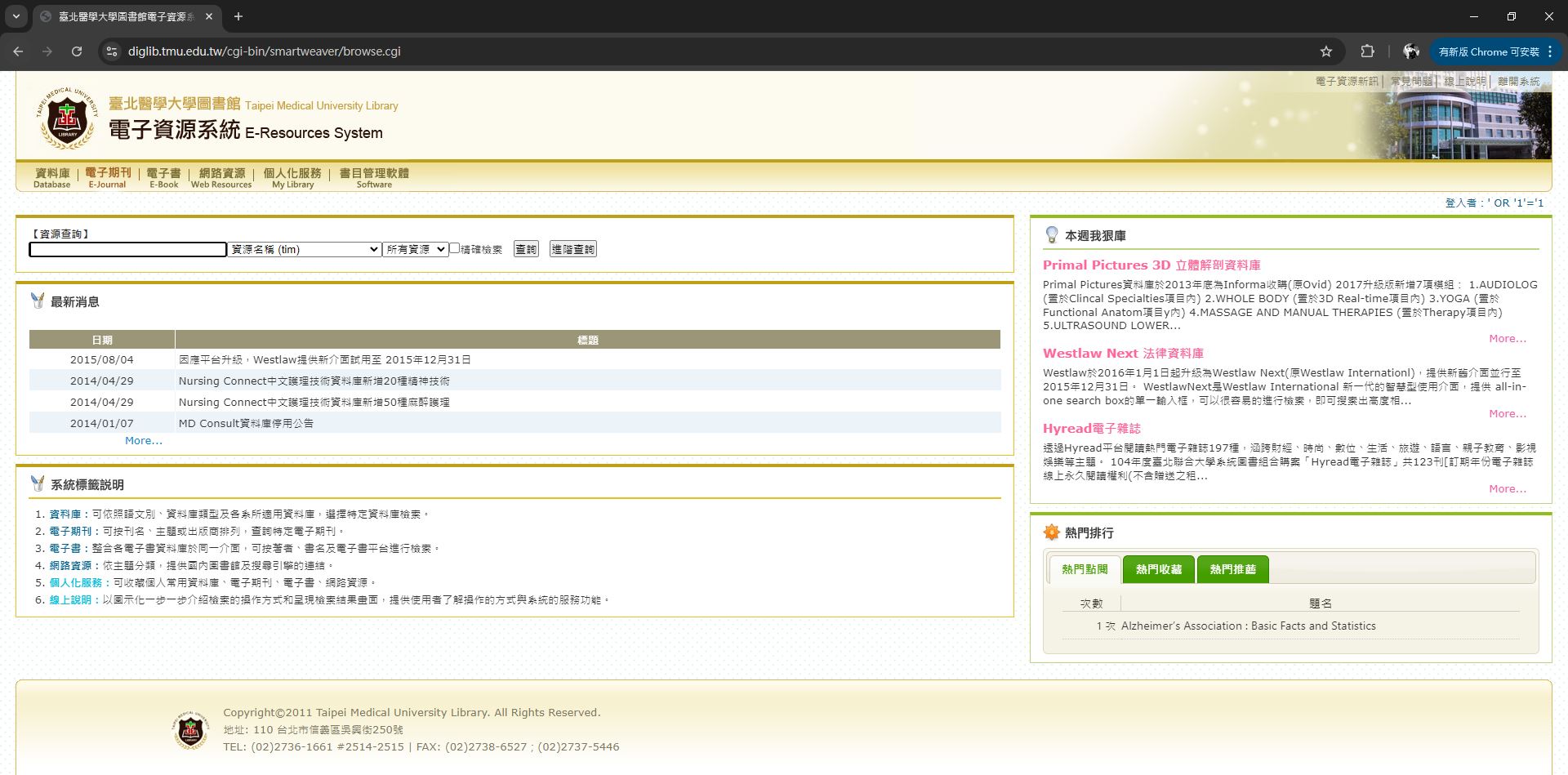The width and height of the screenshot is (1568, 775).
Task: Switch to the 熱門收藏 tab
Action: (x=1159, y=569)
